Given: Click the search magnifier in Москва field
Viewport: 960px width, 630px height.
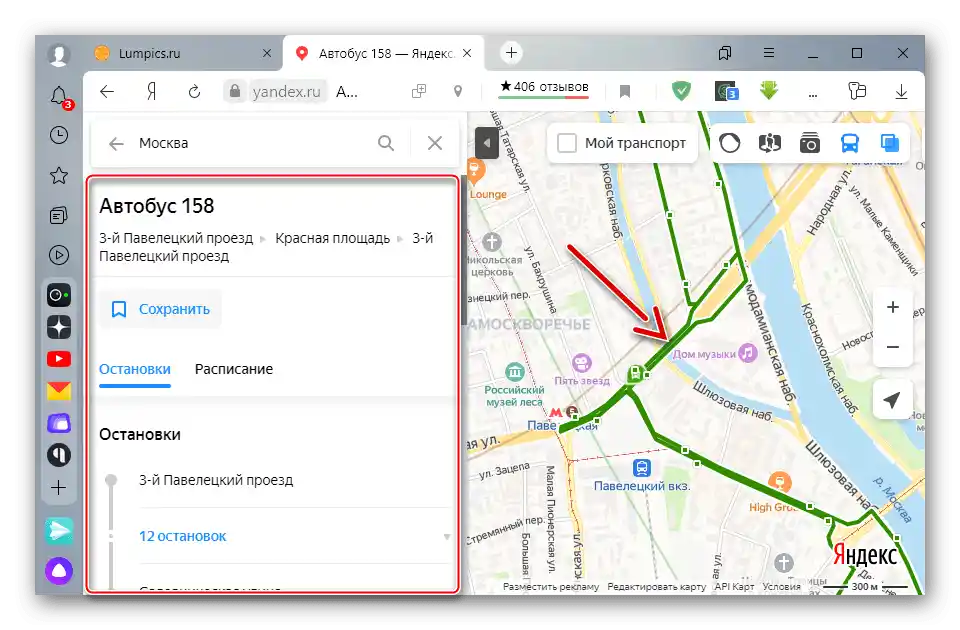Looking at the screenshot, I should (x=386, y=143).
